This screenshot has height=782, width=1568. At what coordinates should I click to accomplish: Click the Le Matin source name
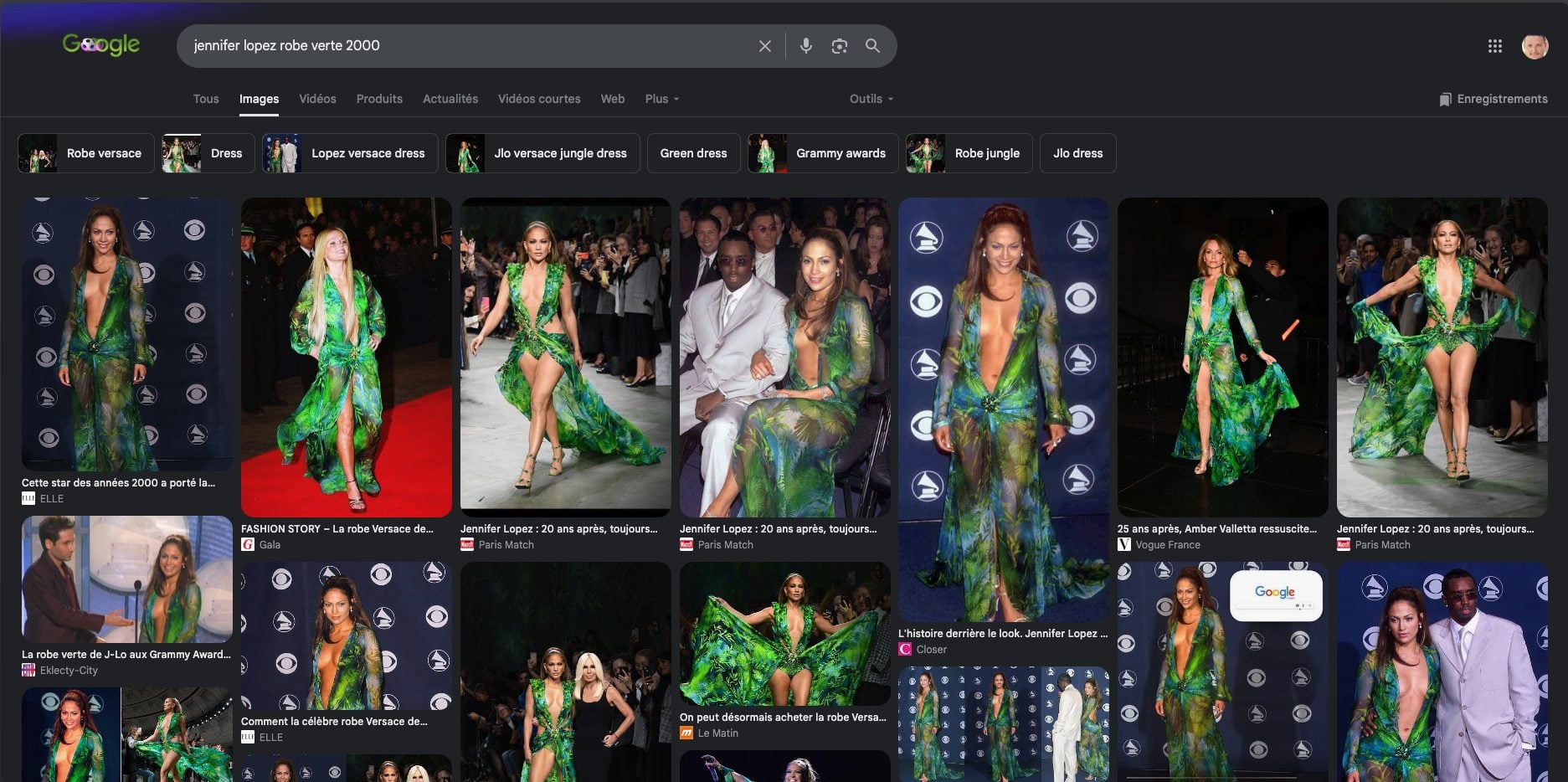point(718,733)
